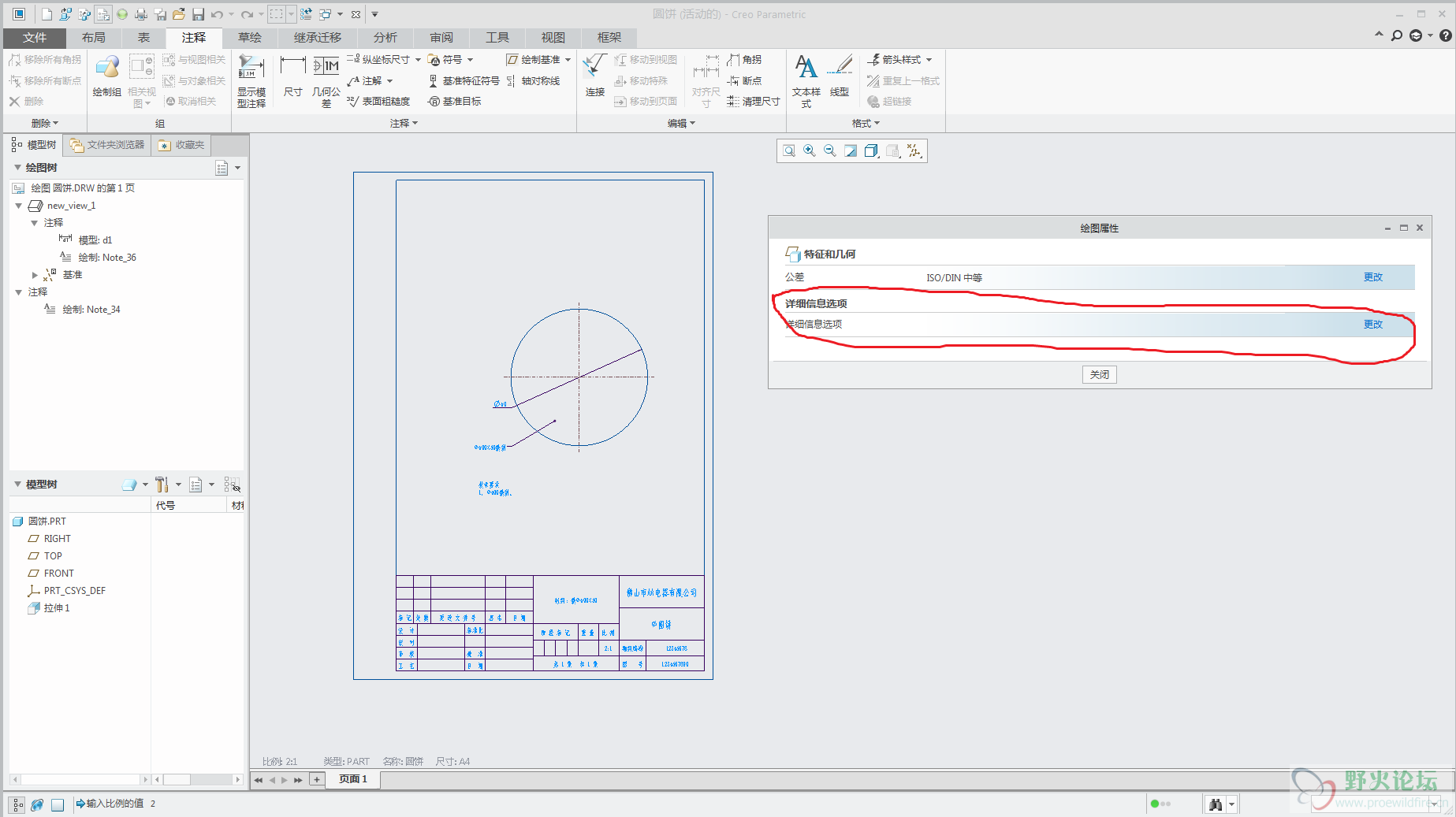Switch to the 草绘 (Sketch) ribbon tab
1456x817 pixels.
point(250,38)
